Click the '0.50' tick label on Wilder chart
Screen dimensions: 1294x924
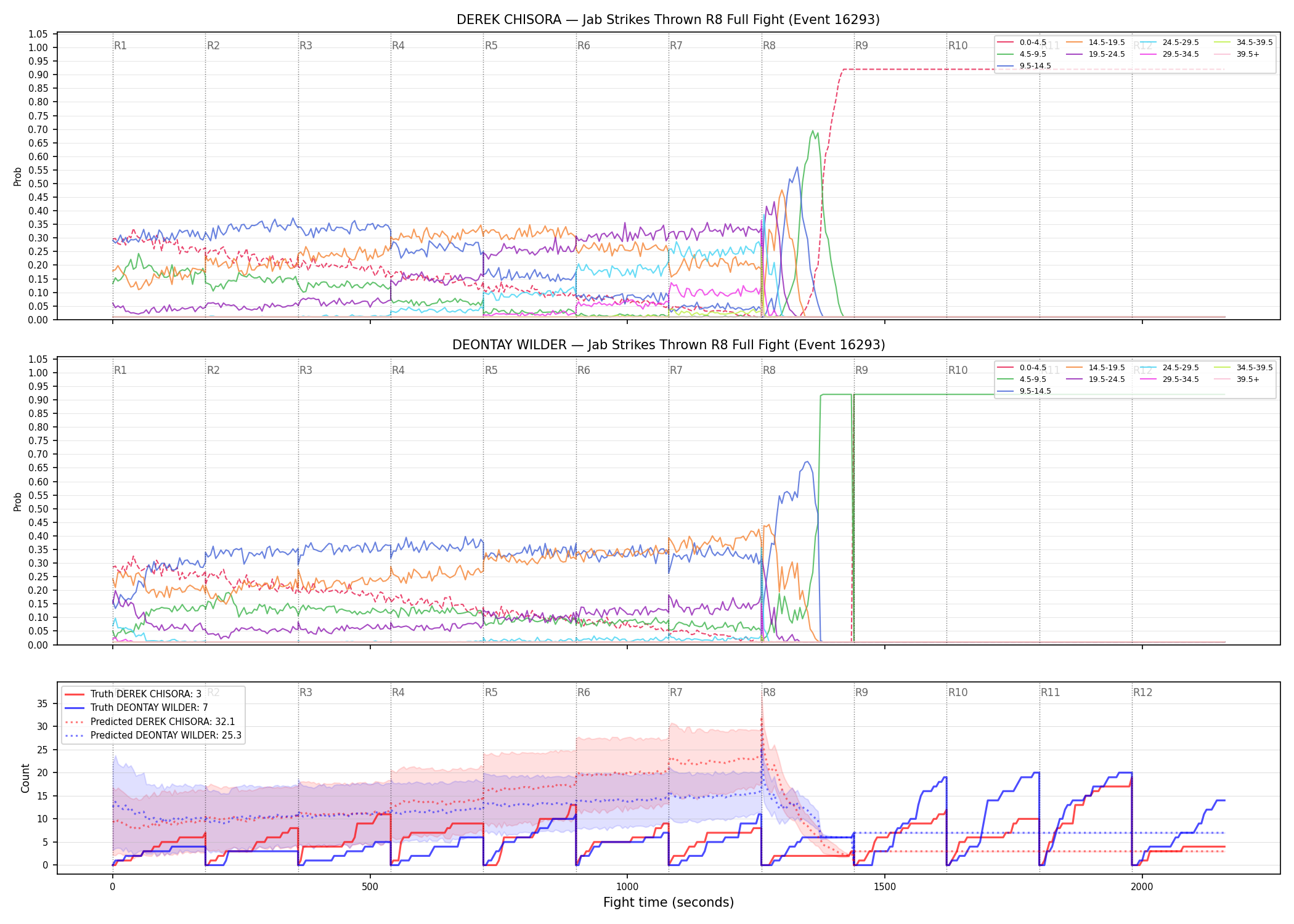pos(38,509)
